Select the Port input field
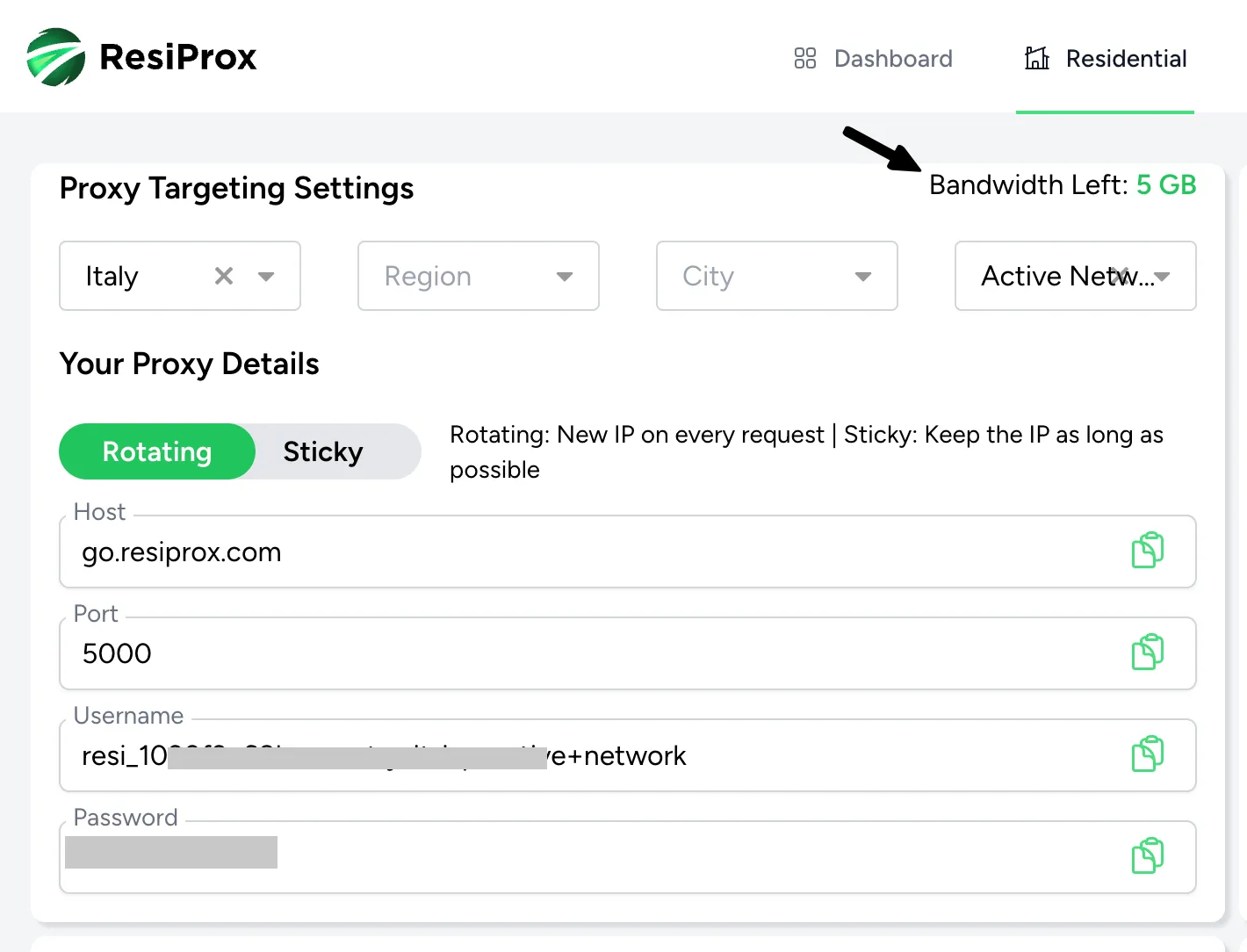Image resolution: width=1247 pixels, height=952 pixels. [351, 653]
